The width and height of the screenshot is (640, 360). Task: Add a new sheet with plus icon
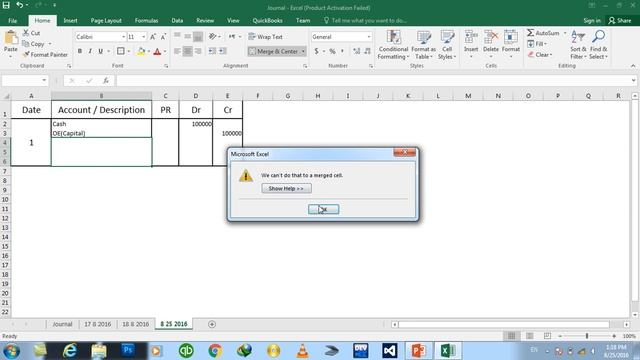tap(211, 324)
